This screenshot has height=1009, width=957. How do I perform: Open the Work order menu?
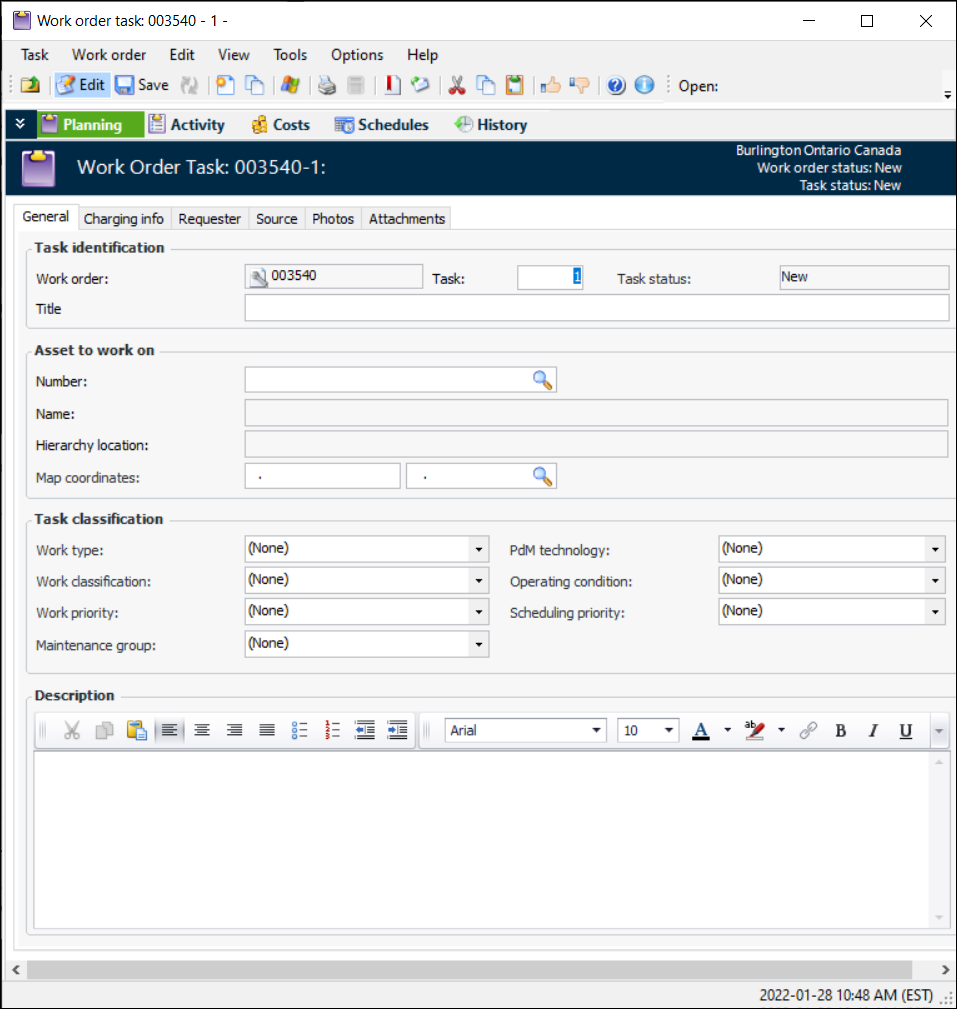[x=109, y=55]
